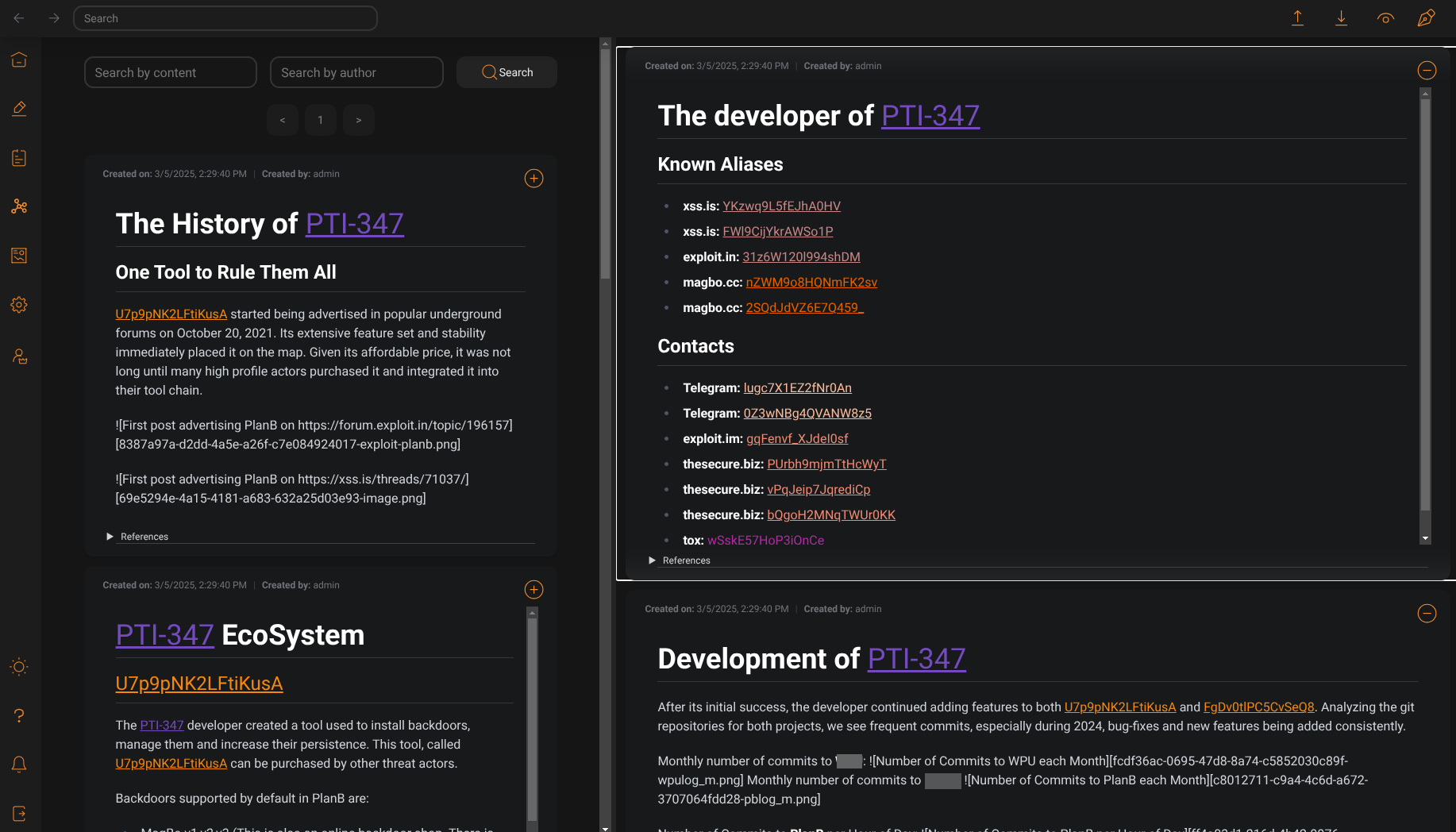This screenshot has width=1456, height=832.
Task: Add The History of PTI-347 note with plus icon
Action: point(534,179)
